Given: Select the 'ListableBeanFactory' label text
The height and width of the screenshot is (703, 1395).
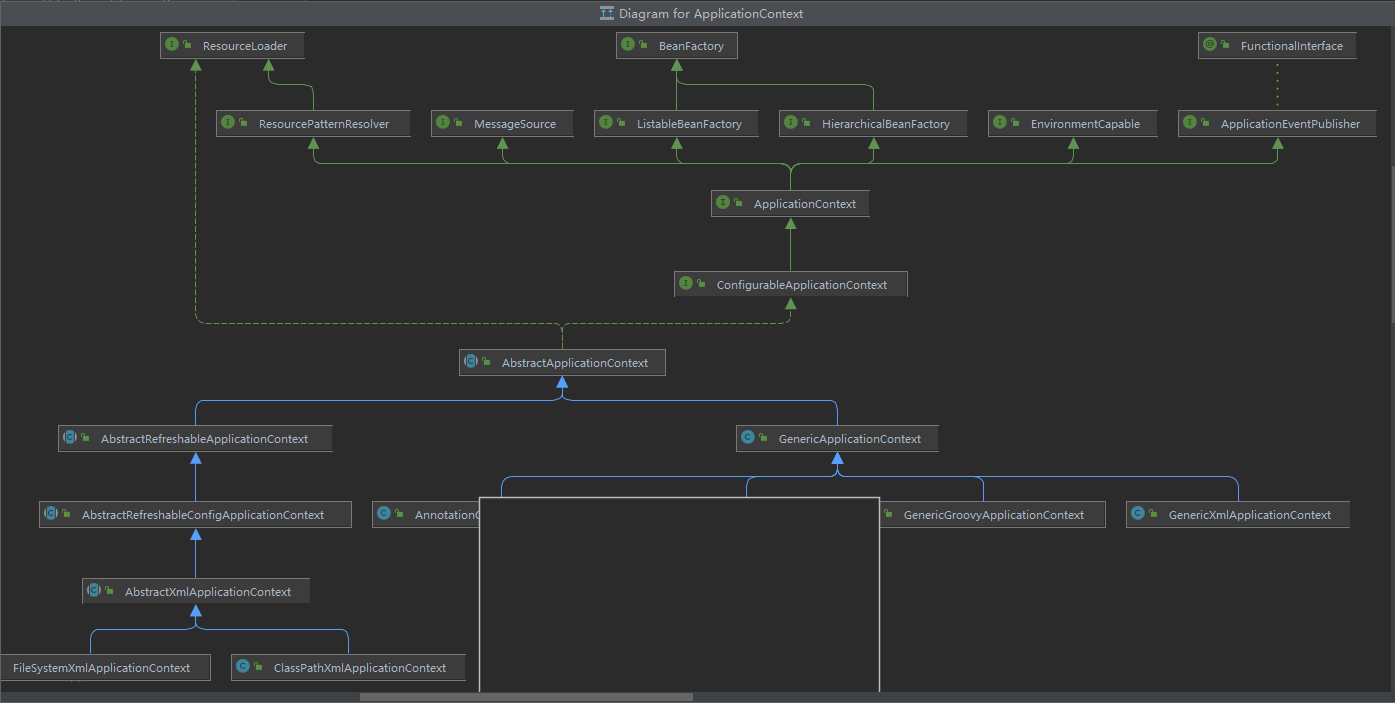Looking at the screenshot, I should (689, 124).
